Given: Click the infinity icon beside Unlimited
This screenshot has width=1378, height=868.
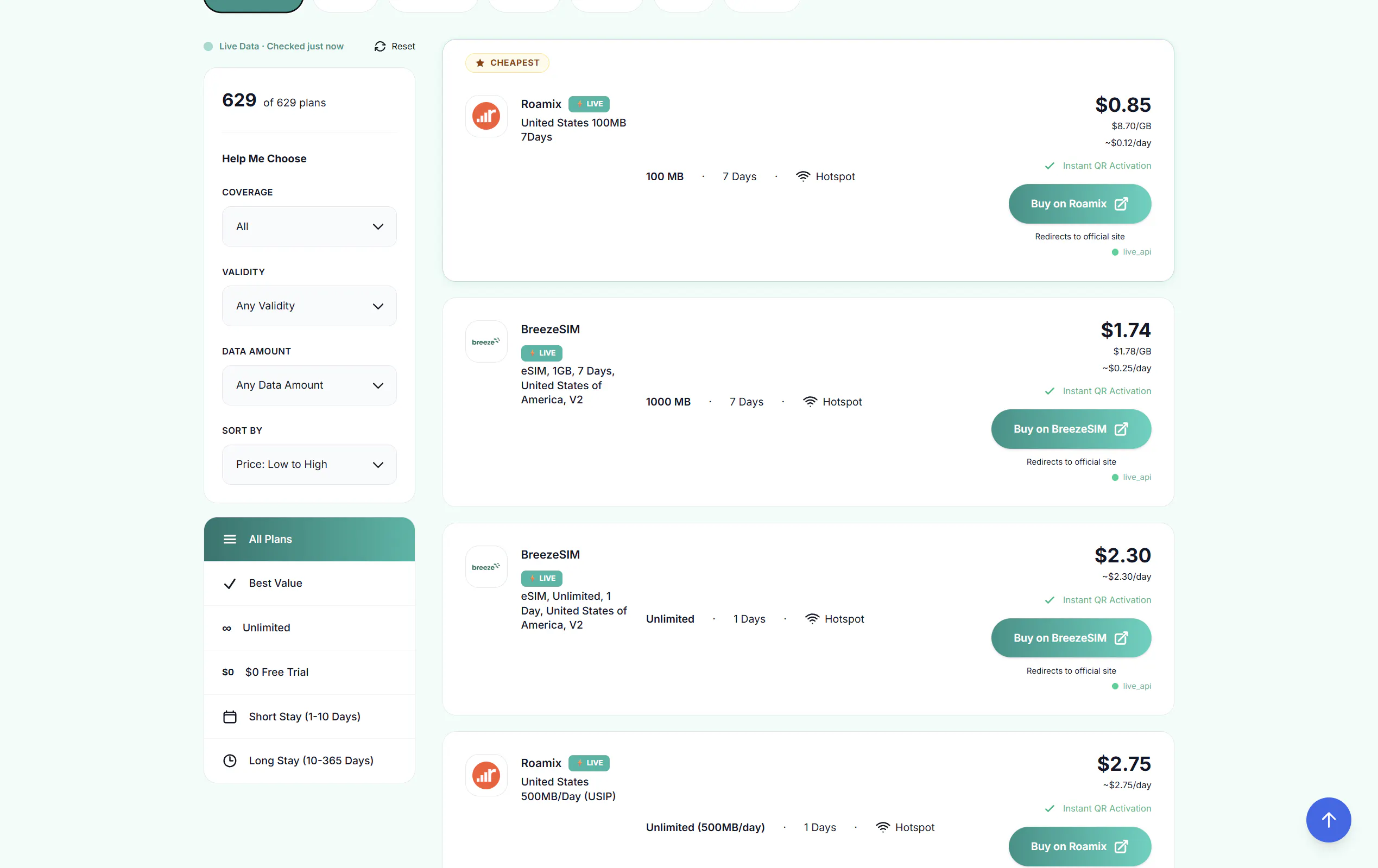Looking at the screenshot, I should 226,628.
